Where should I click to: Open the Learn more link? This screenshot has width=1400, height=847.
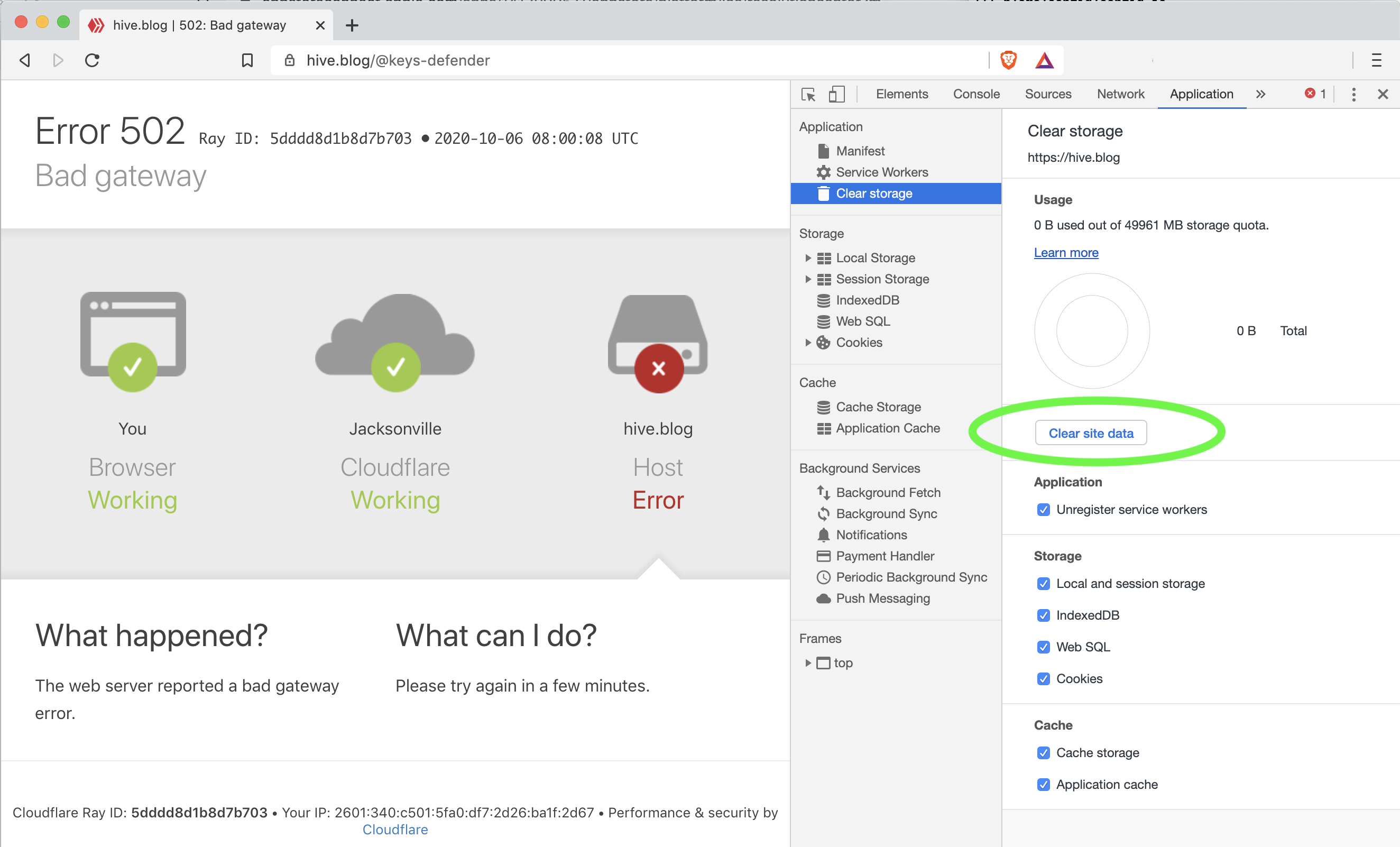[1066, 253]
